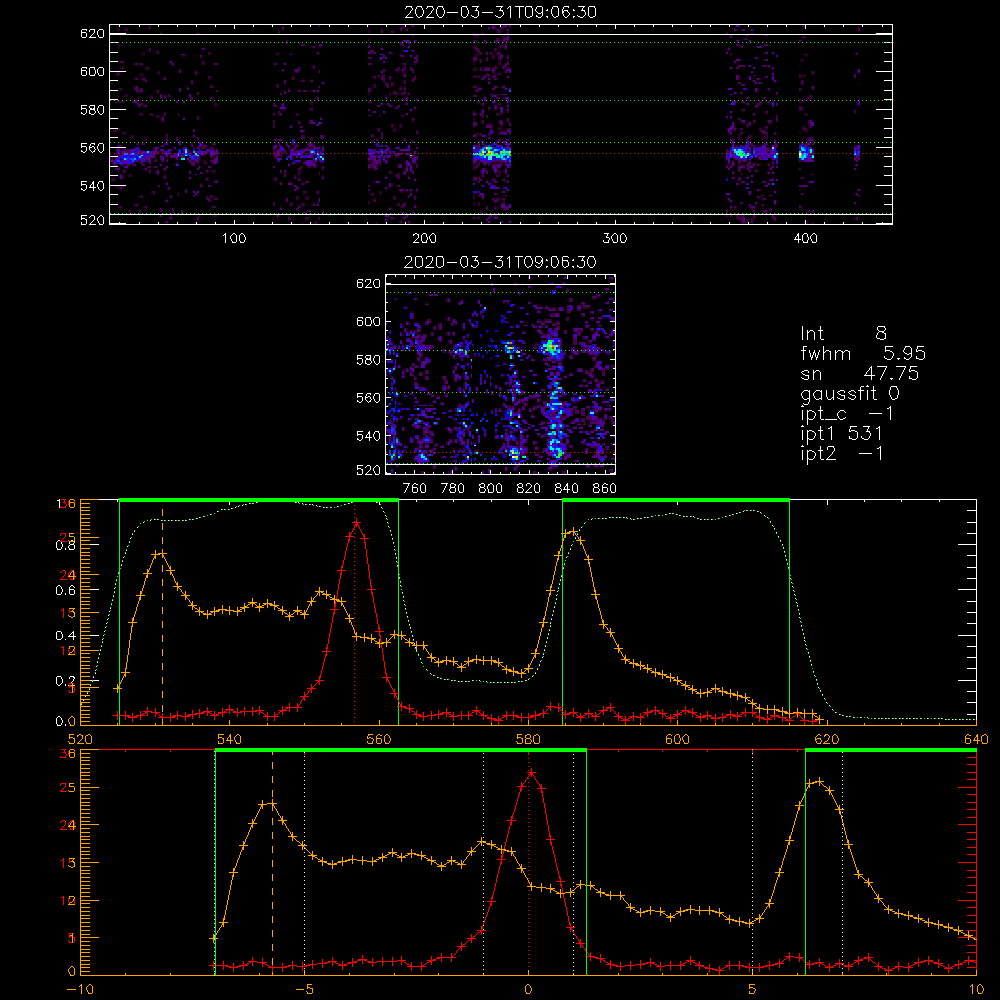
Task: Click the 'gaussfit 0' parameter line
Action: point(850,393)
